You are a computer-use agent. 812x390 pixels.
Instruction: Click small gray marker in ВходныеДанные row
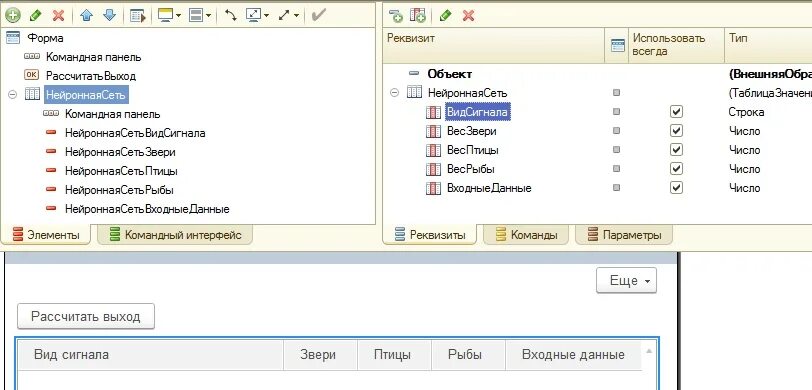tap(616, 188)
